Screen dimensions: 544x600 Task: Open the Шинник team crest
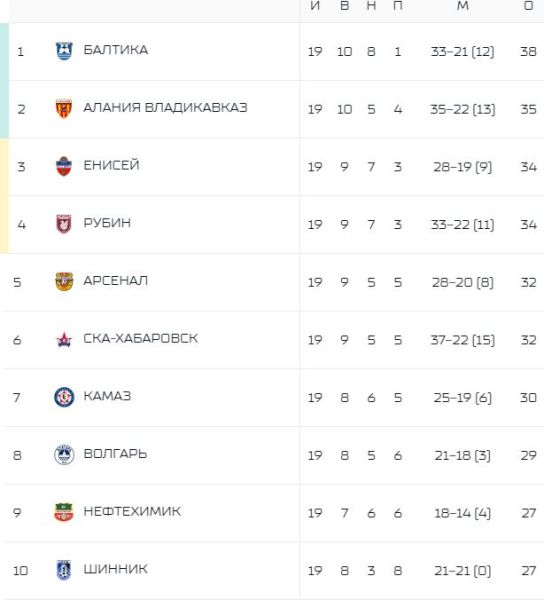pyautogui.click(x=64, y=570)
